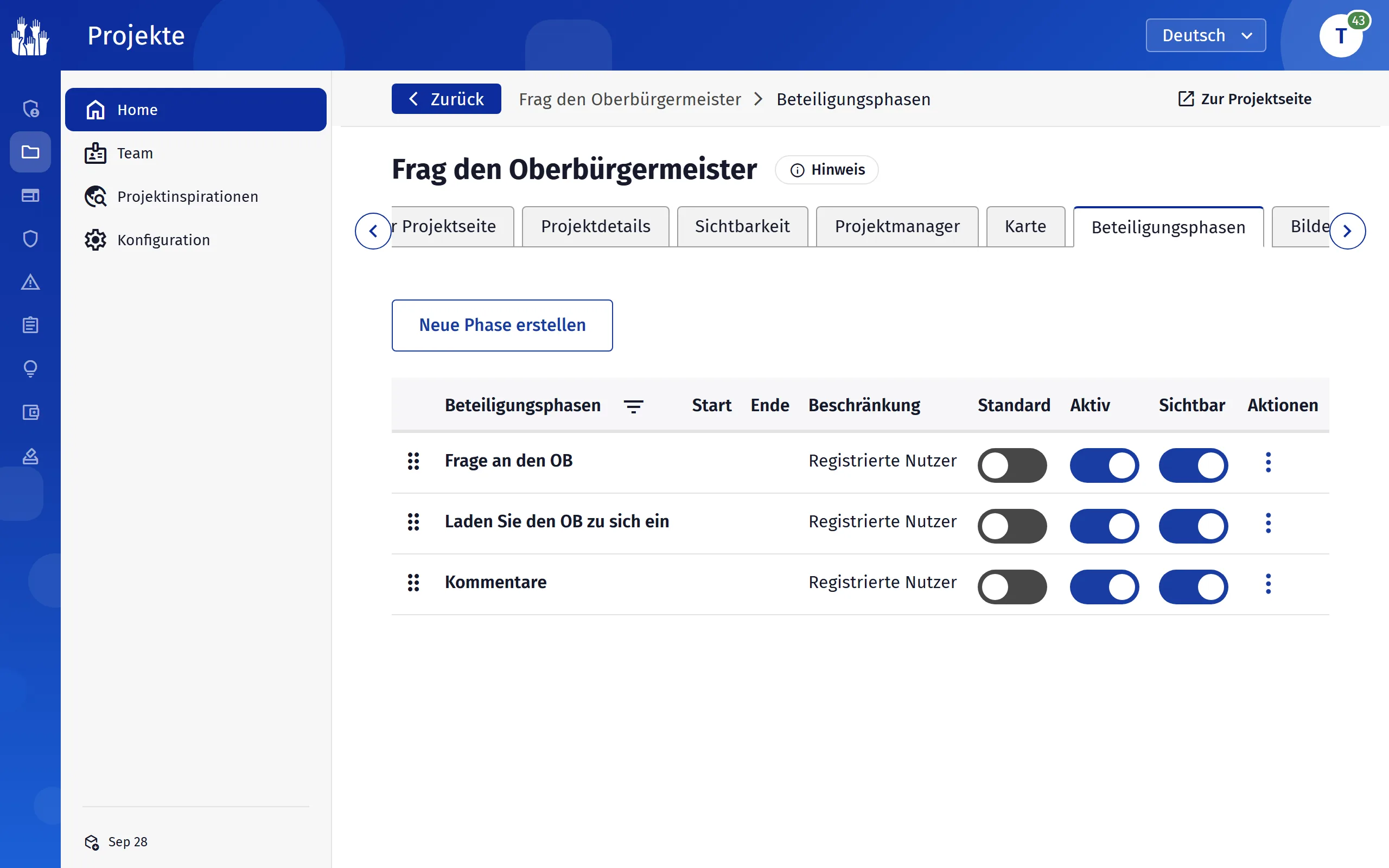Open the Zur Projektseite link
Screen dimensions: 1389x868
(1244, 99)
